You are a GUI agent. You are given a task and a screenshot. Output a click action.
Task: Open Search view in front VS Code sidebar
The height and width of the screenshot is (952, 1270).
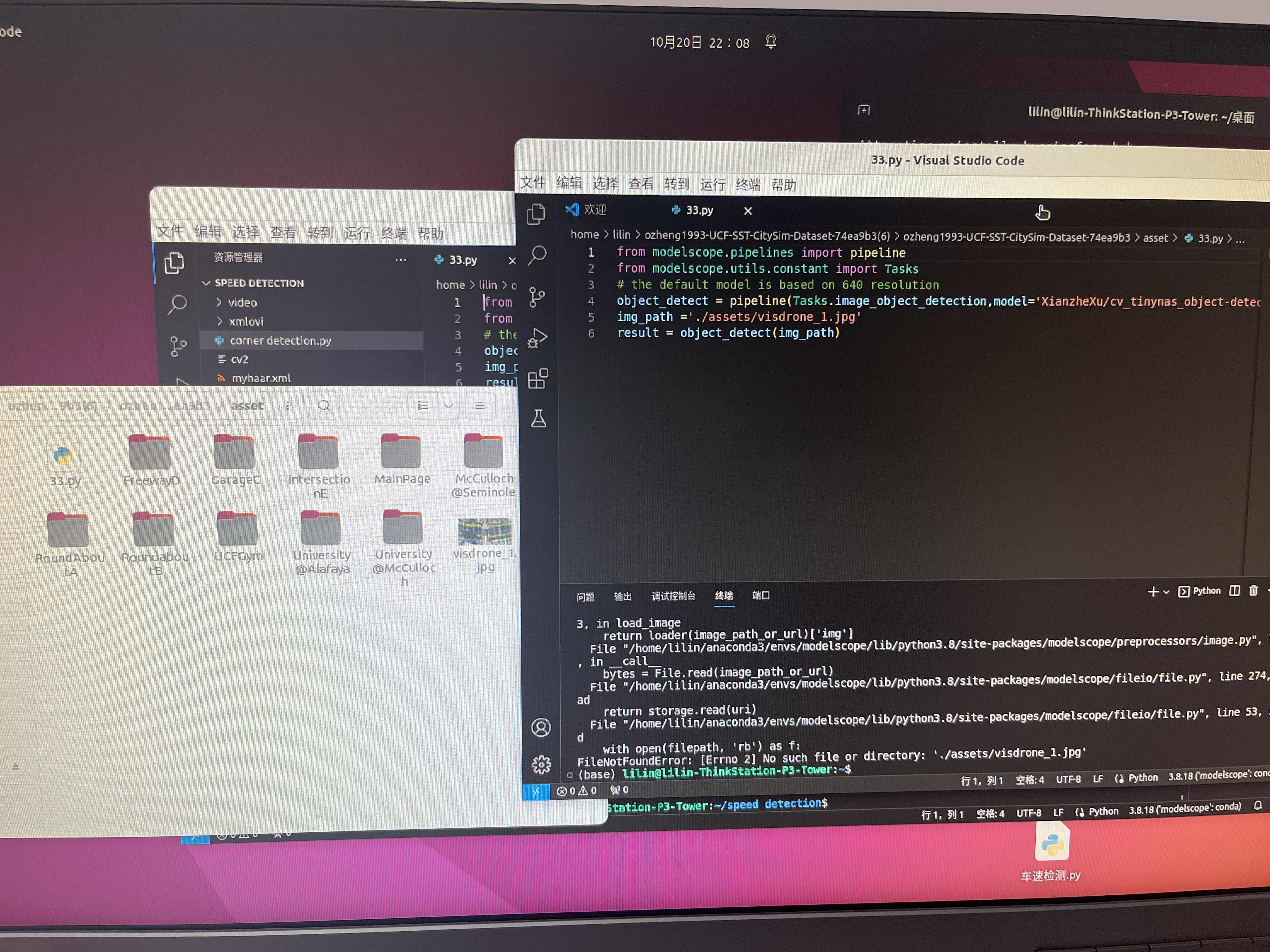[x=537, y=255]
